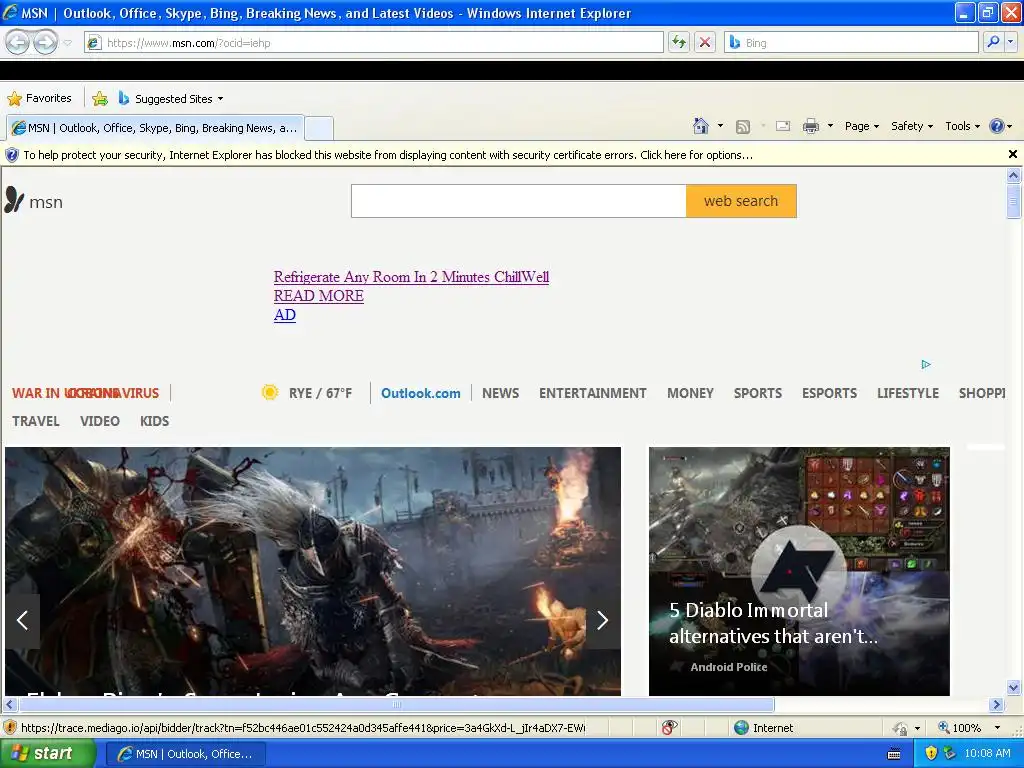This screenshot has width=1024, height=768.
Task: Click vertical scrollbar up arrow
Action: pyautogui.click(x=1014, y=175)
